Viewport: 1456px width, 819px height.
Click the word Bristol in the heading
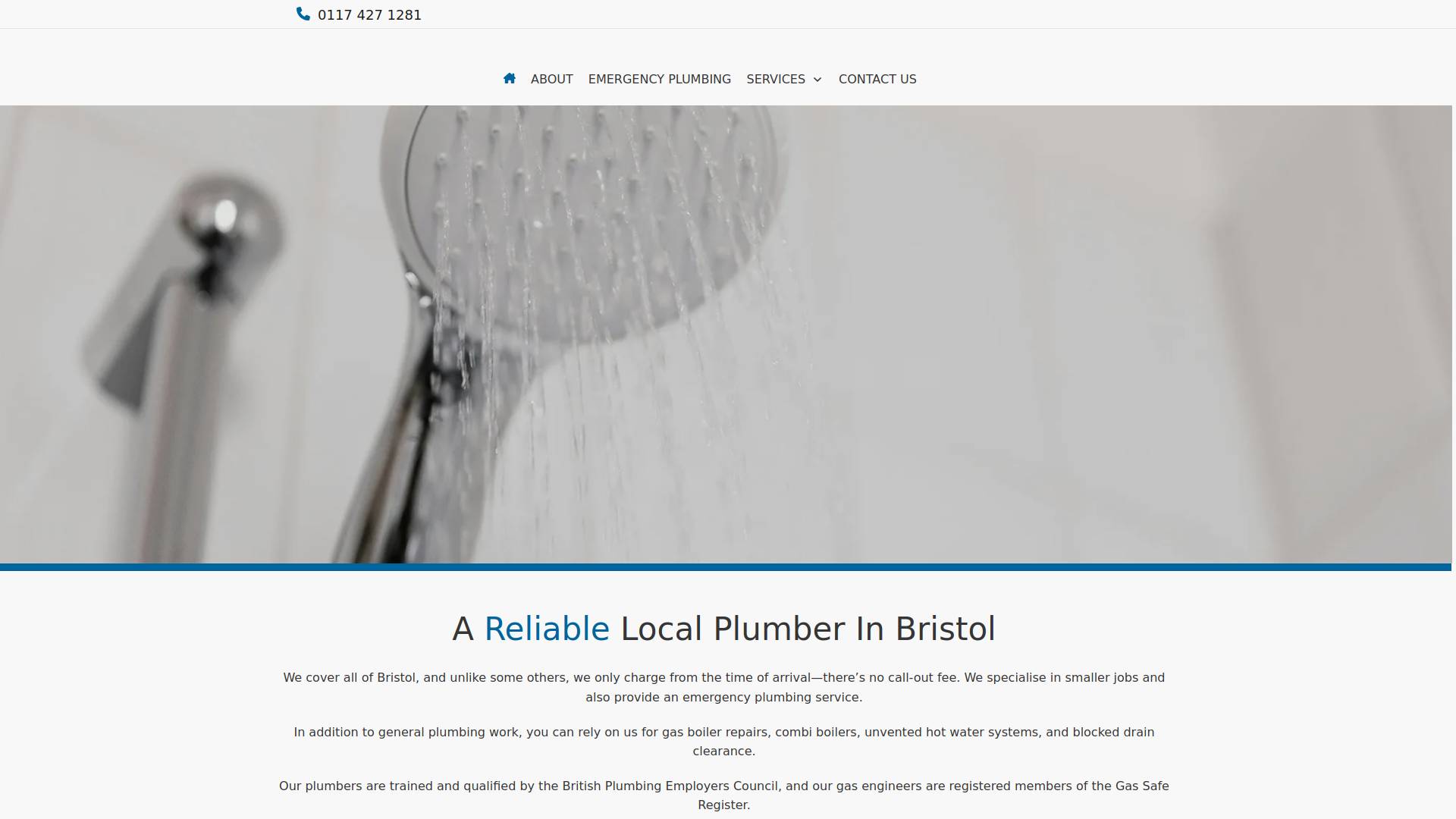[x=945, y=629]
